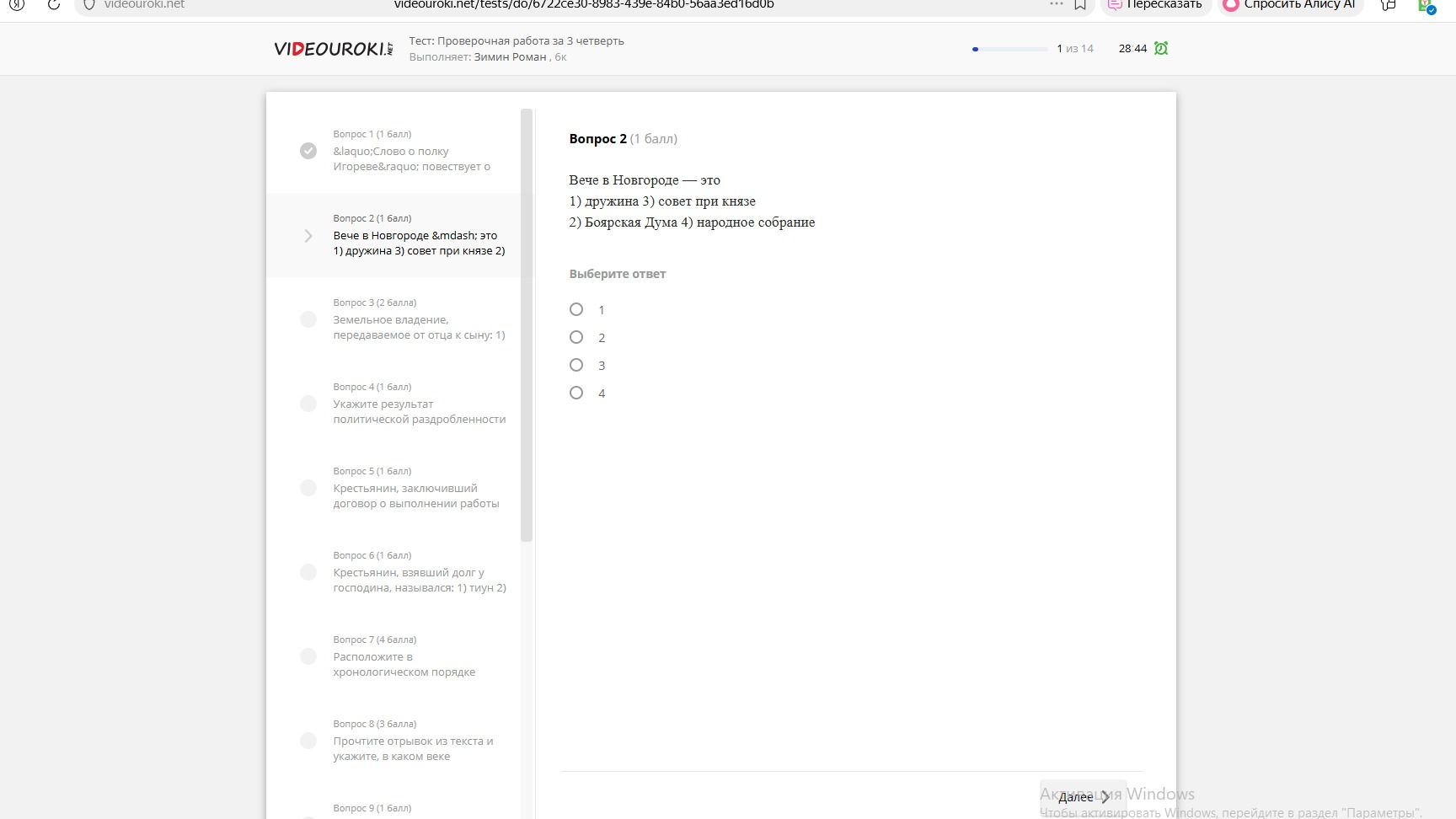
Task: Open the three-dots menu in the address bar
Action: point(1057,4)
